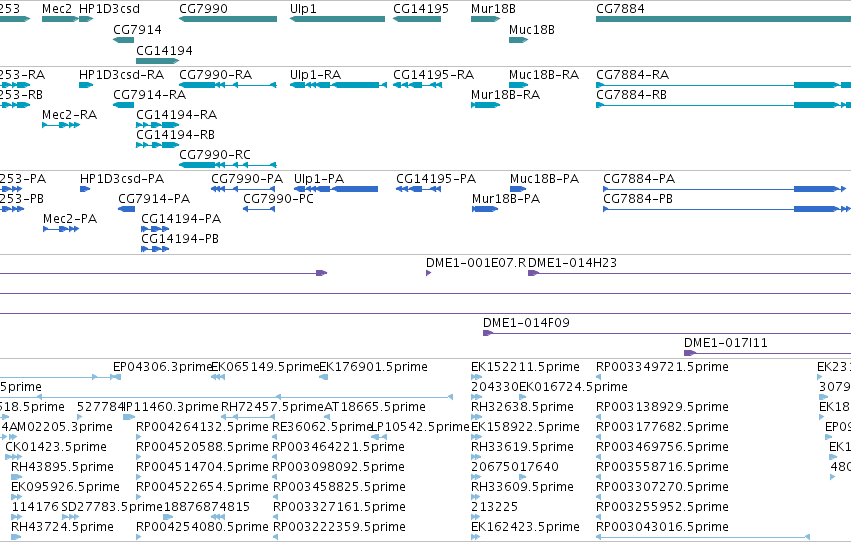851x542 pixels.
Task: Click protein CG7884-PB
Action: 637,199
